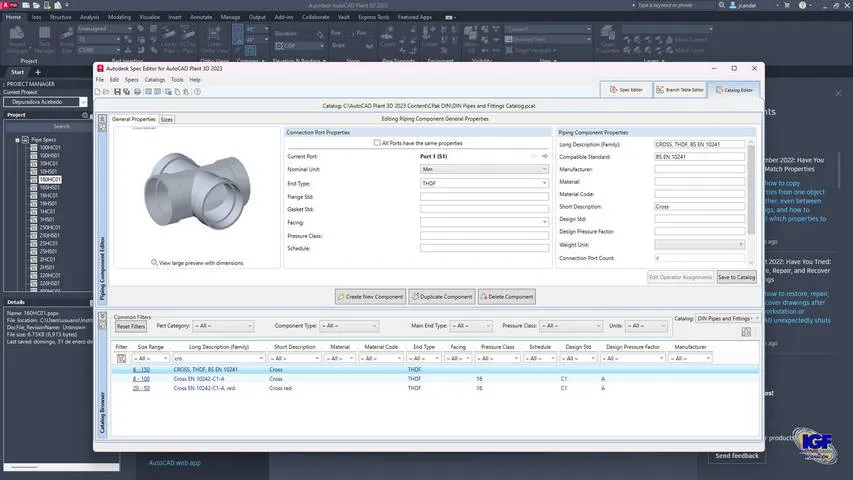This screenshot has width=853, height=480.
Task: Click the Long Description filter field containing cro
Action: click(219, 359)
